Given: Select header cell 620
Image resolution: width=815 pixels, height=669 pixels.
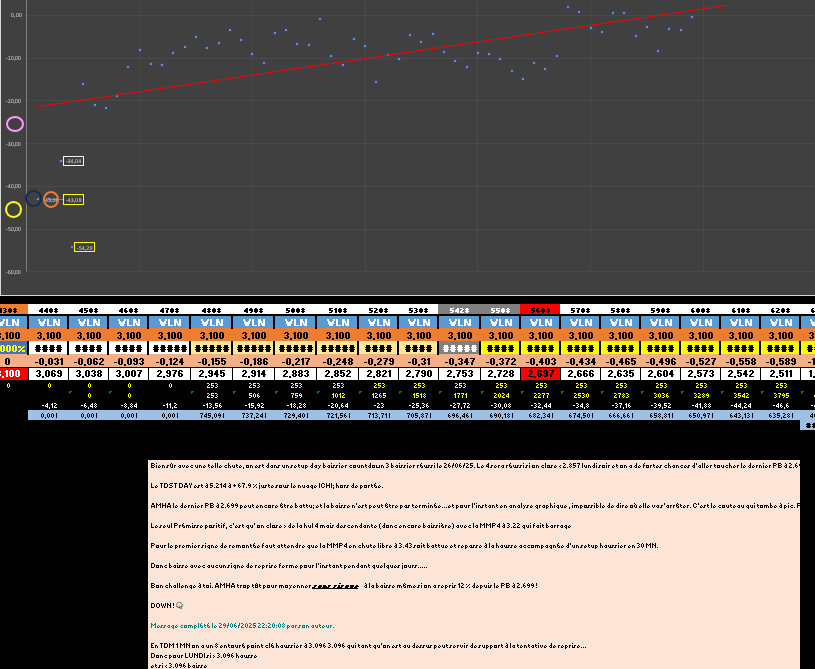Looking at the screenshot, I should (780, 310).
